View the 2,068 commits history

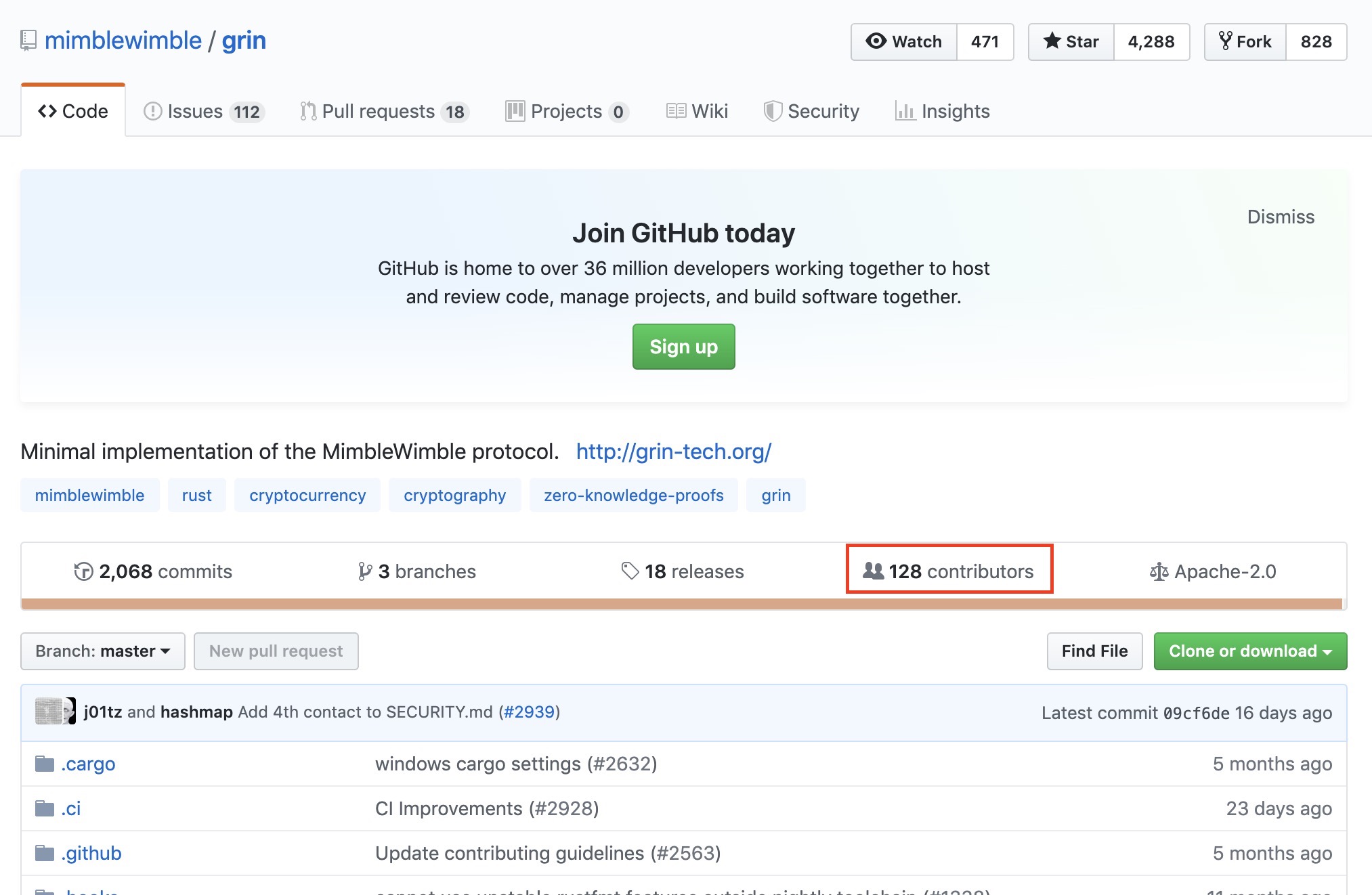[153, 571]
